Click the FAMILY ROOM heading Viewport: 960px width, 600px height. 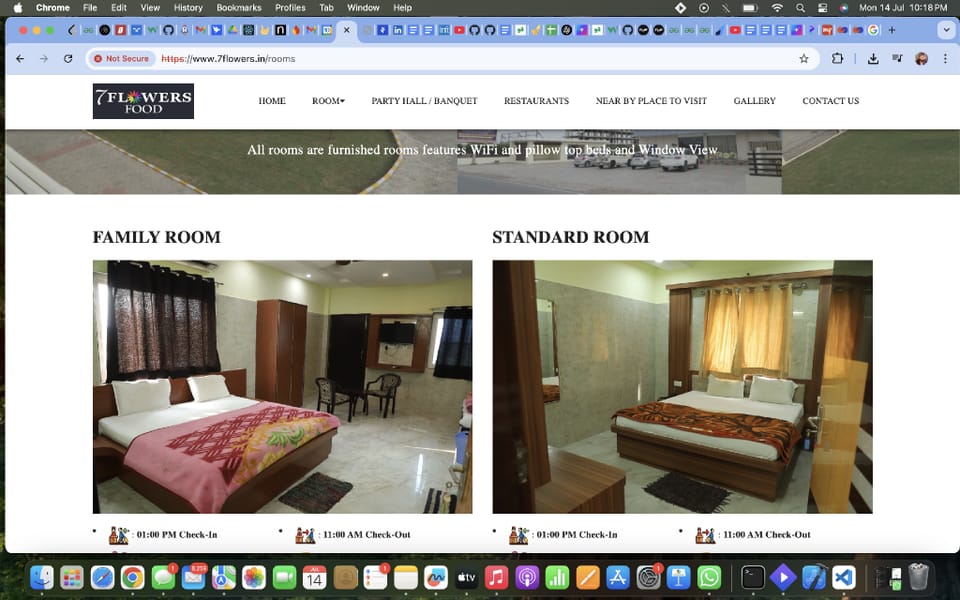point(157,238)
